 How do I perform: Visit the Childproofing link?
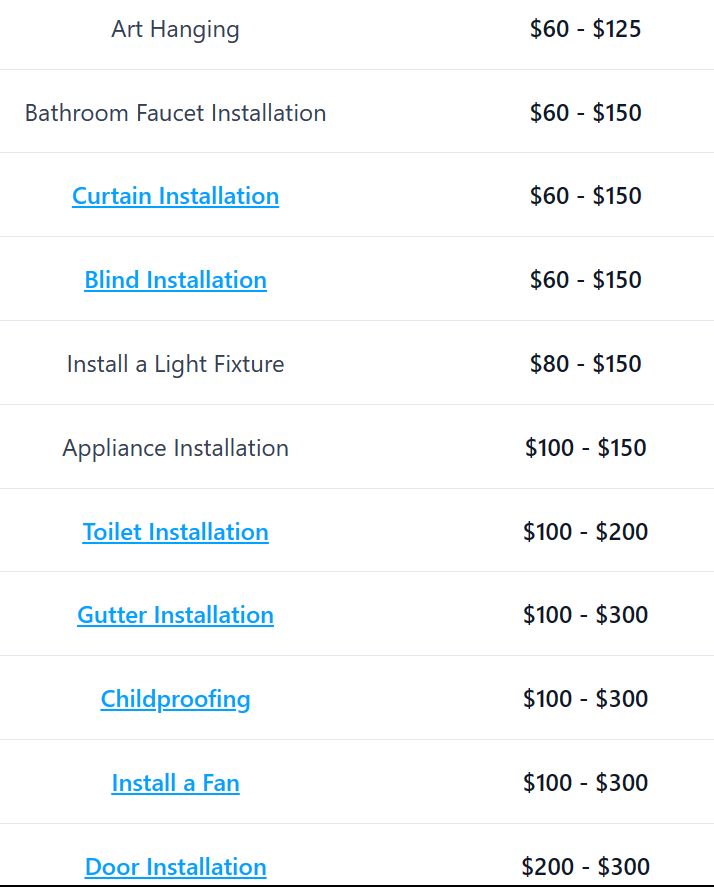click(x=175, y=699)
